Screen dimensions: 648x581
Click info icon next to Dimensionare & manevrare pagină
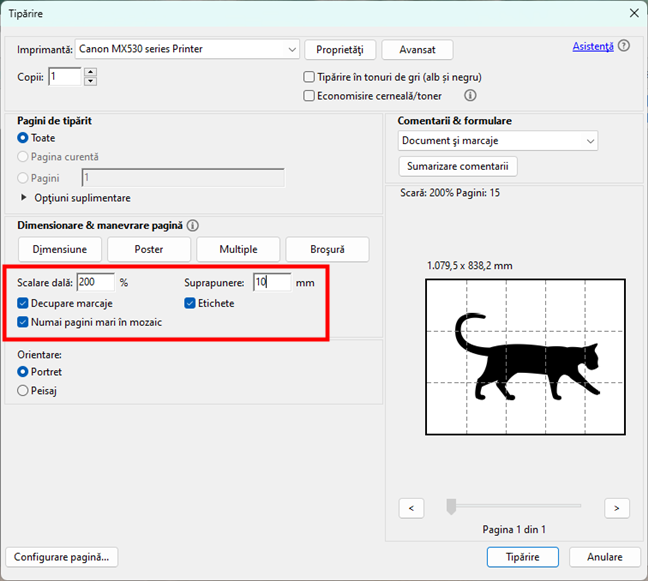(193, 226)
